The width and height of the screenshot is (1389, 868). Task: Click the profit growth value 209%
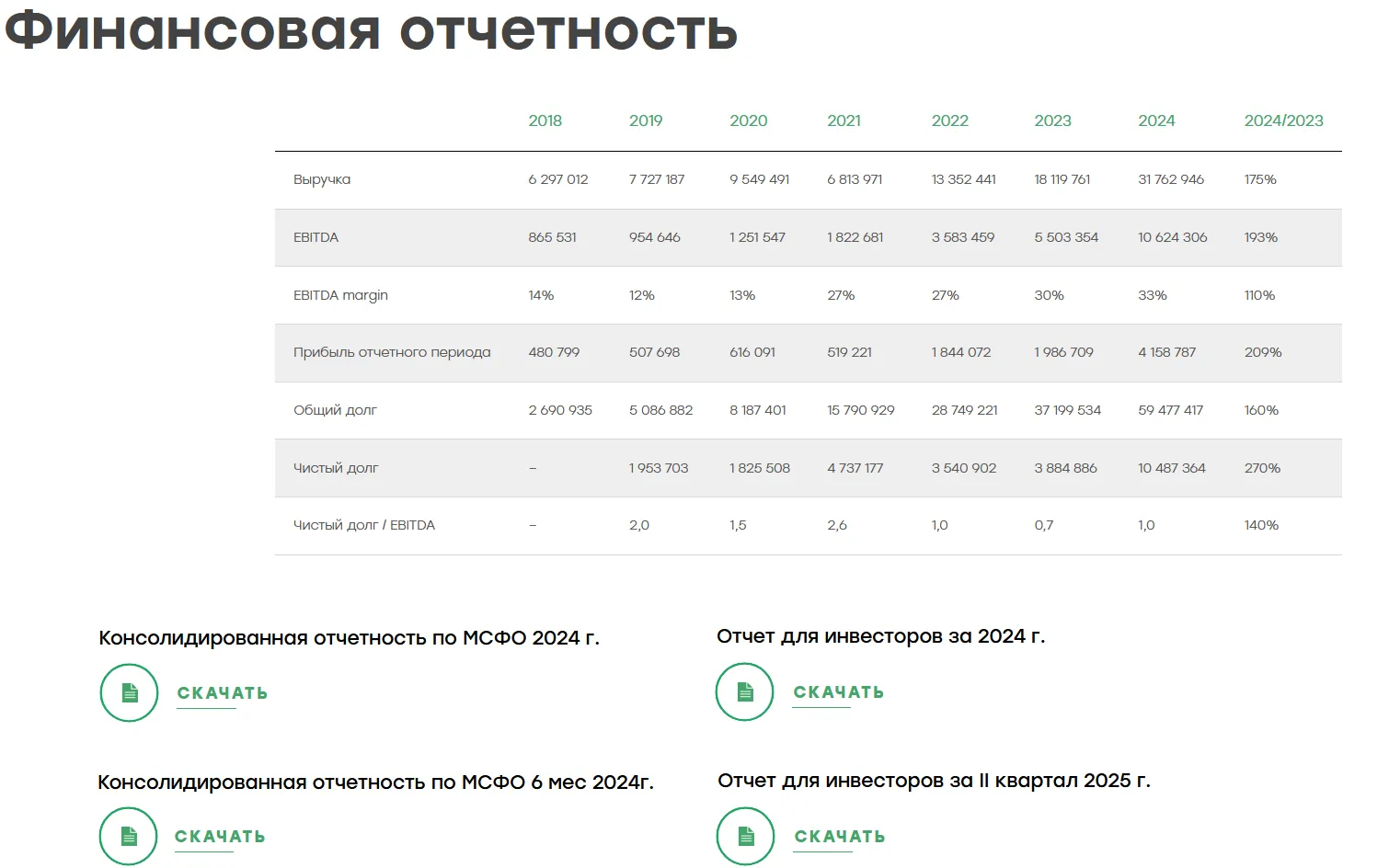[x=1263, y=352]
